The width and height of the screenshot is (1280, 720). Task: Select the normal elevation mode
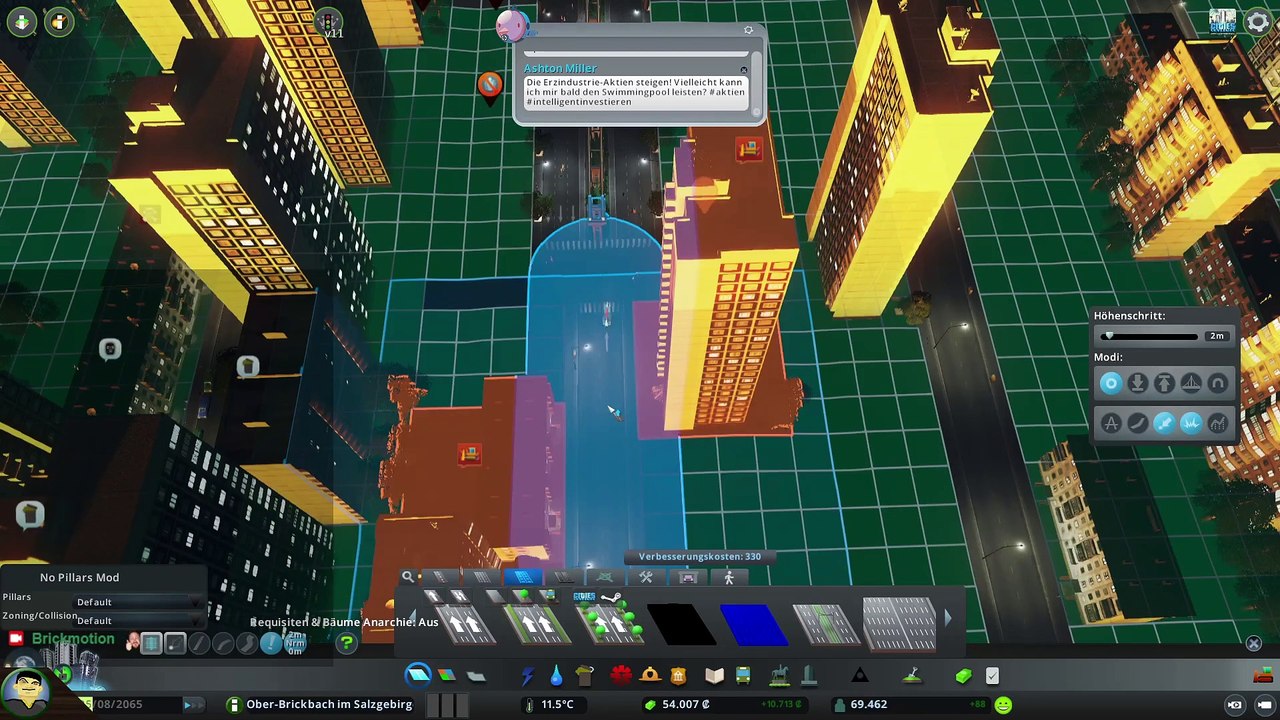click(x=1111, y=383)
